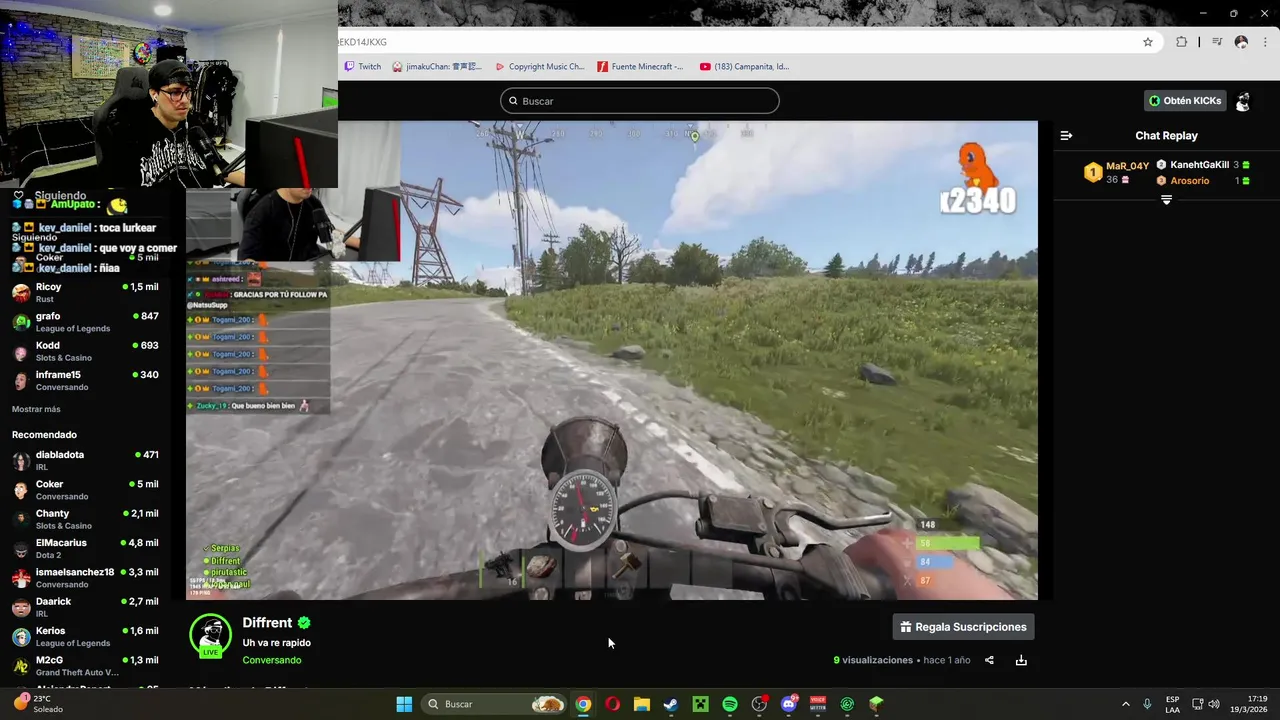This screenshot has height=720, width=1280.
Task: Open Chanty's recommended channel
Action: pos(85,519)
